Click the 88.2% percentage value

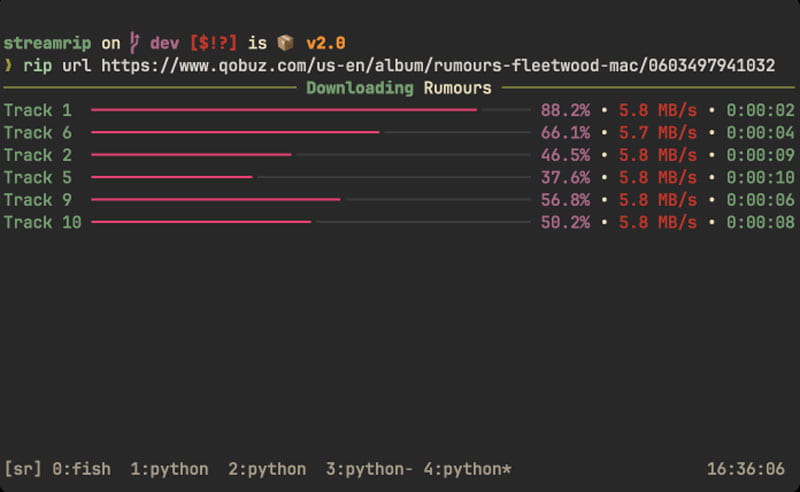pyautogui.click(x=565, y=110)
